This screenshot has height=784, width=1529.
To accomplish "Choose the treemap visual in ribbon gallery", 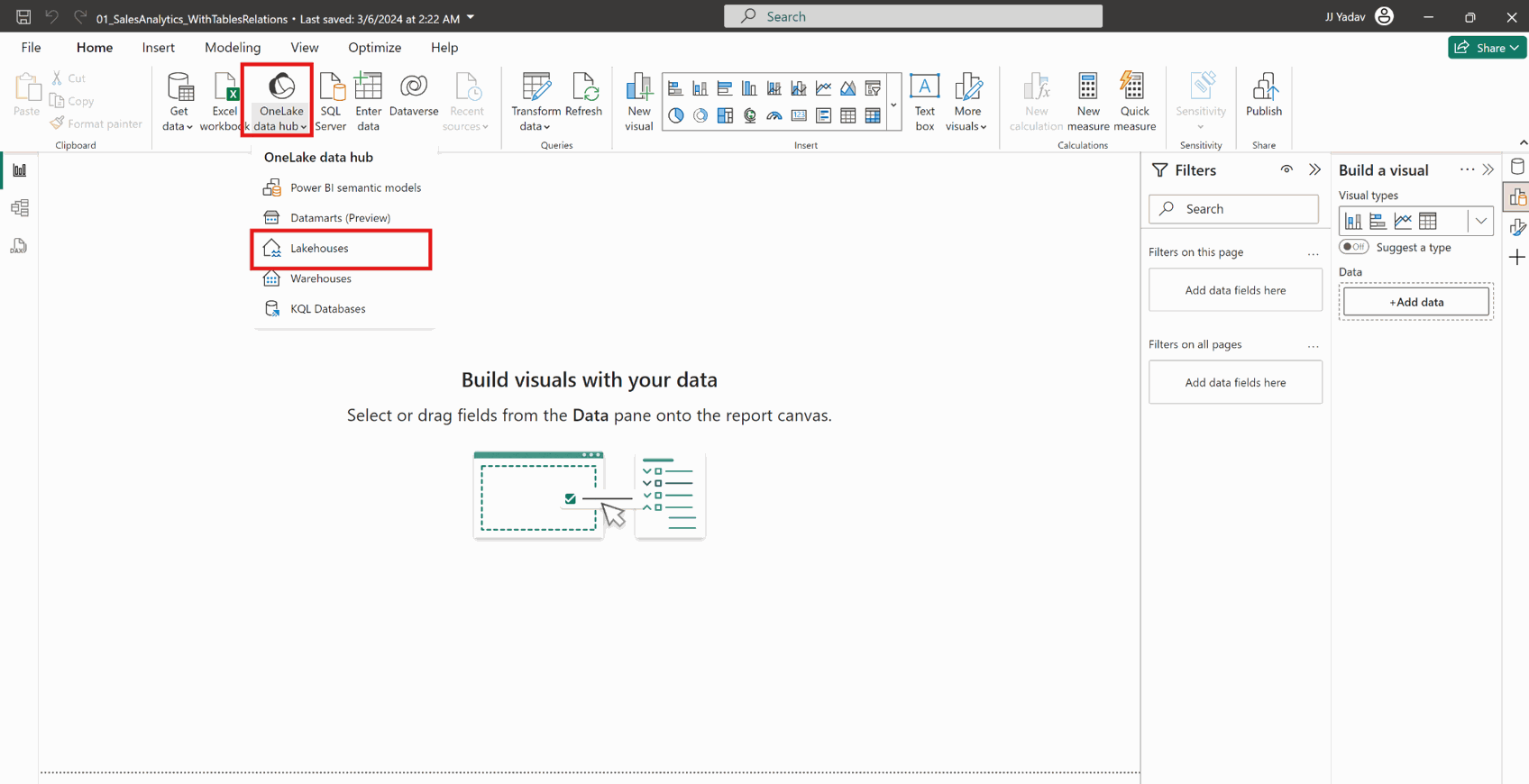I will click(725, 115).
